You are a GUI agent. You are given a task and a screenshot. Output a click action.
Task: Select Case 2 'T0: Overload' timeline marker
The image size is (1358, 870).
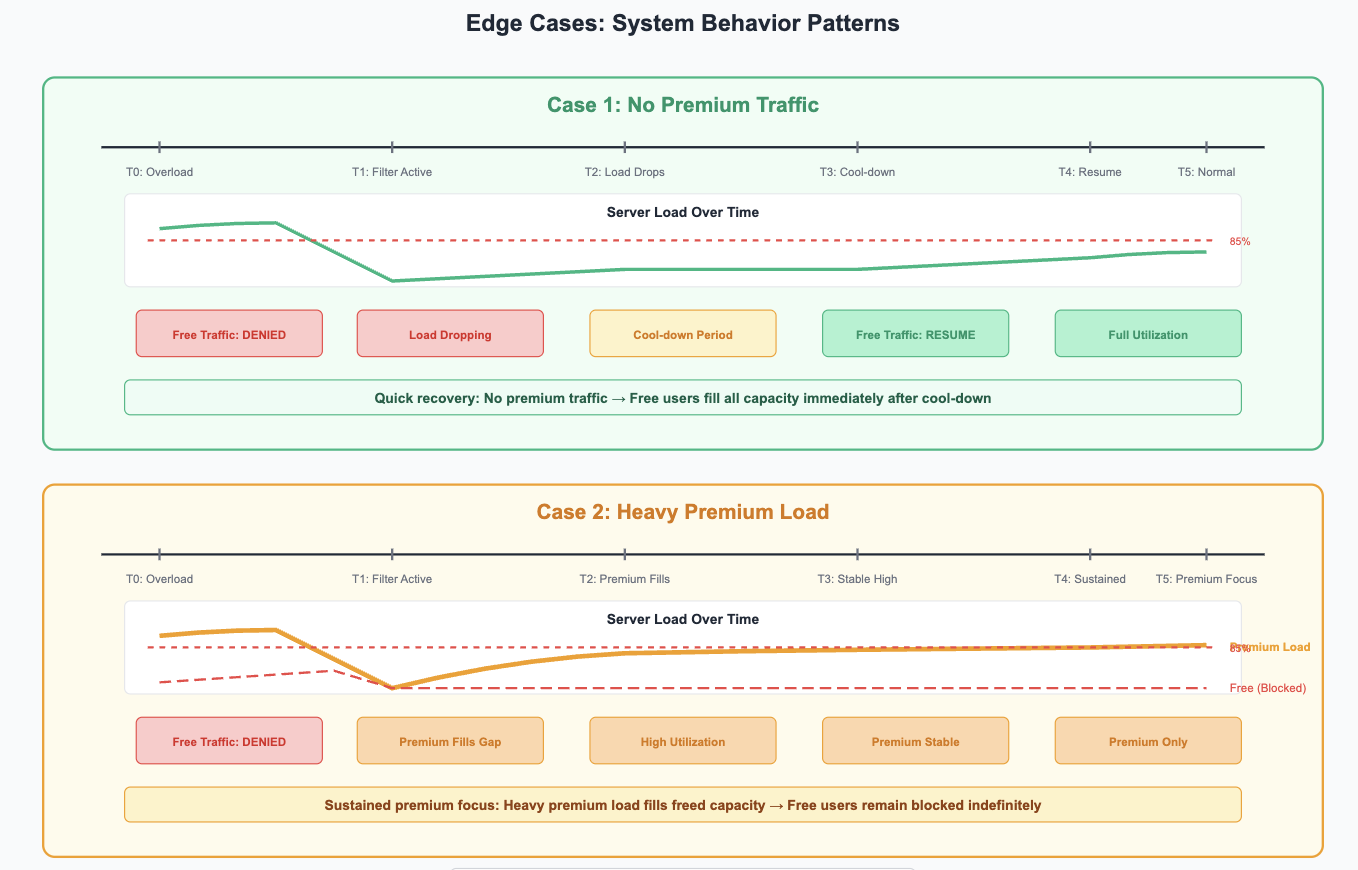(x=159, y=579)
